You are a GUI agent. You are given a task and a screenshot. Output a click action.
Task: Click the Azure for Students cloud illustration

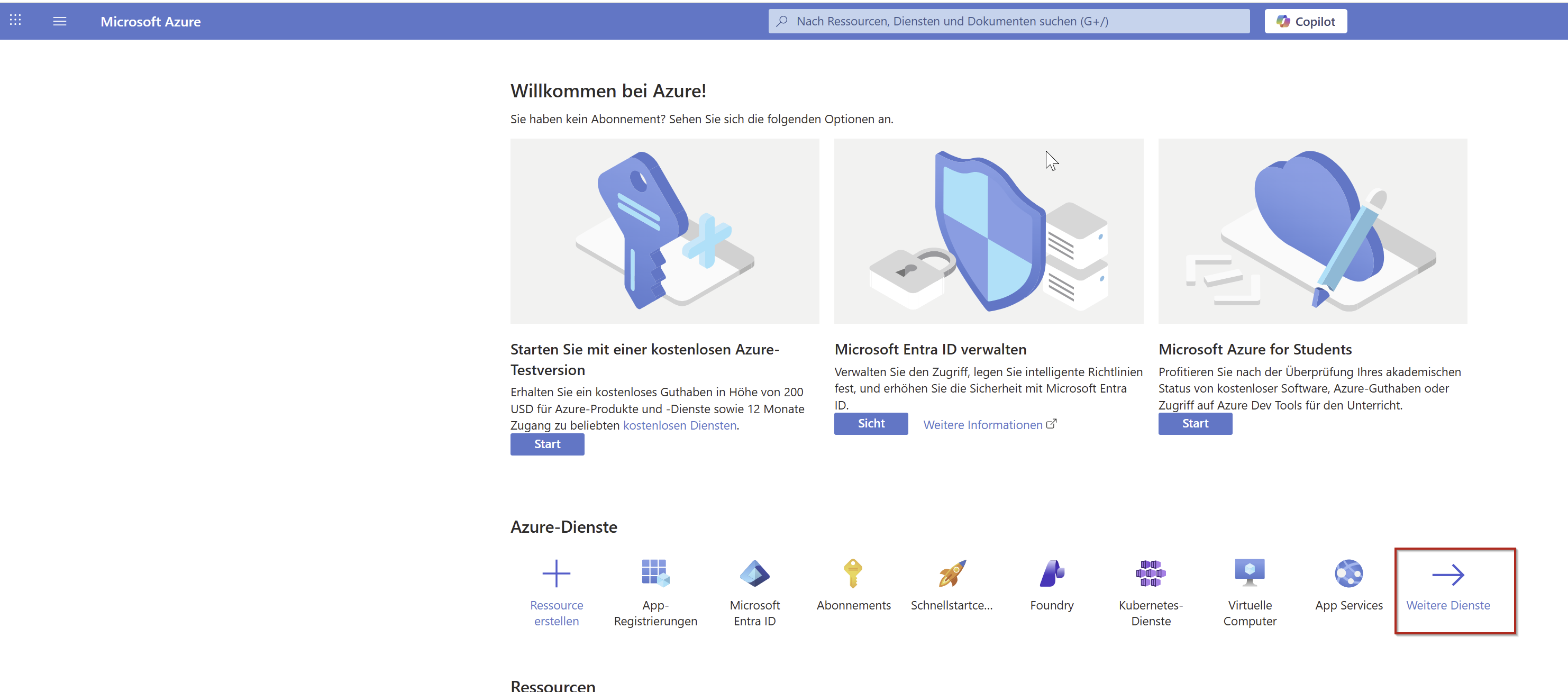click(1313, 231)
